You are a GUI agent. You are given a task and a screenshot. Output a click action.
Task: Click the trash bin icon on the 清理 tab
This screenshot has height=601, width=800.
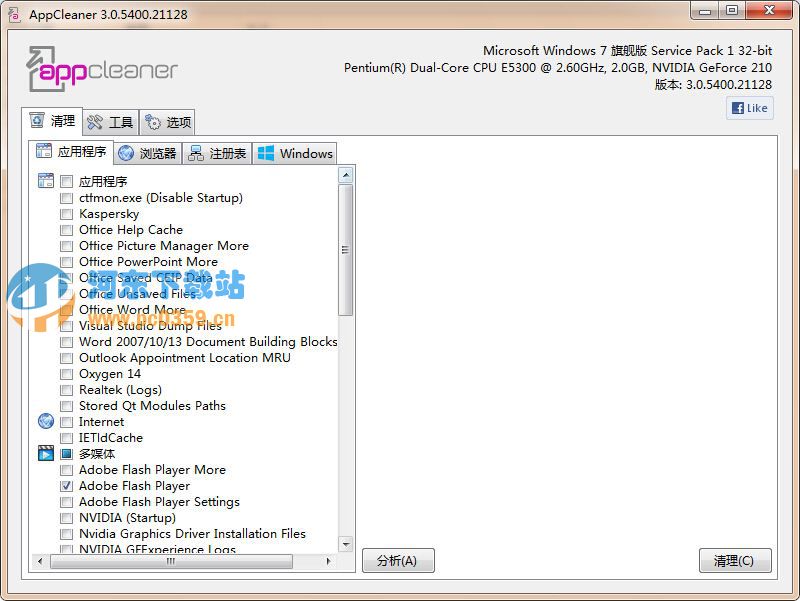click(36, 121)
